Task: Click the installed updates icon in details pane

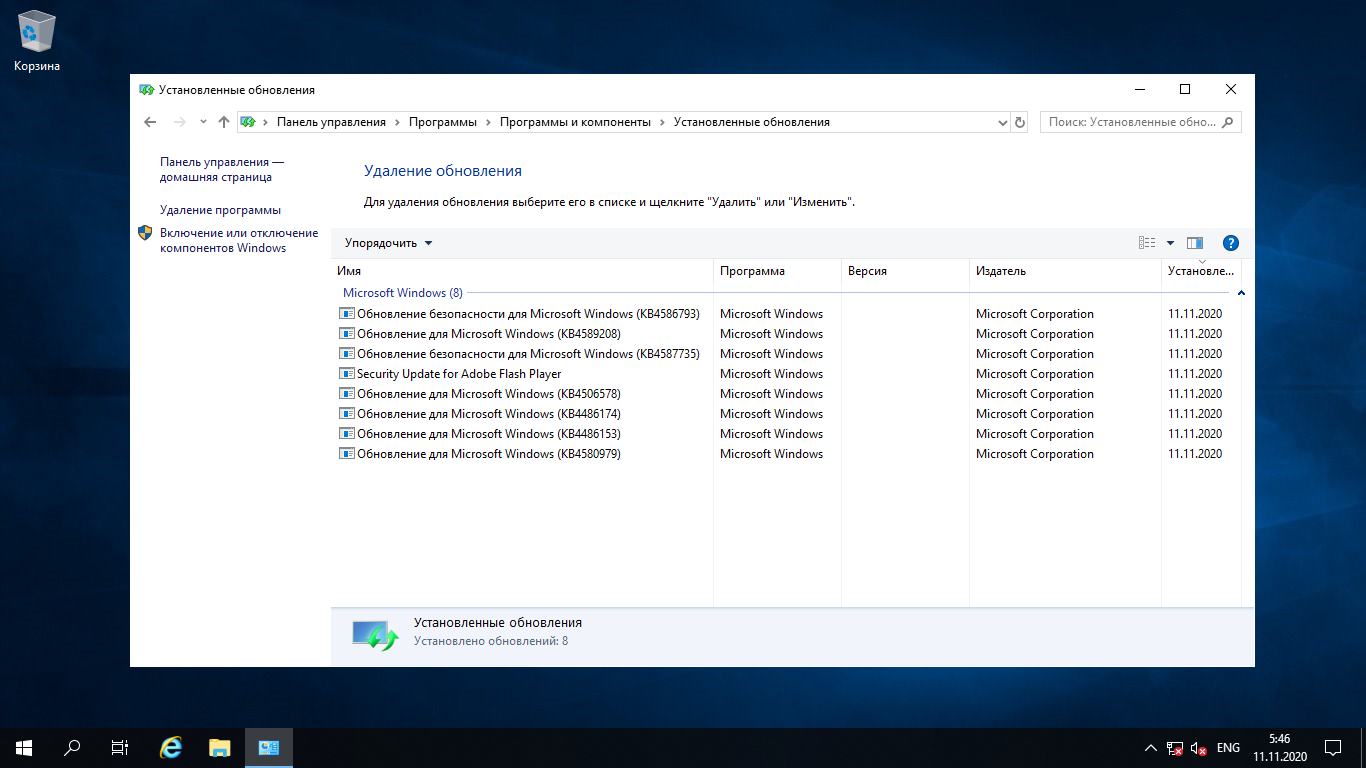Action: tap(375, 634)
